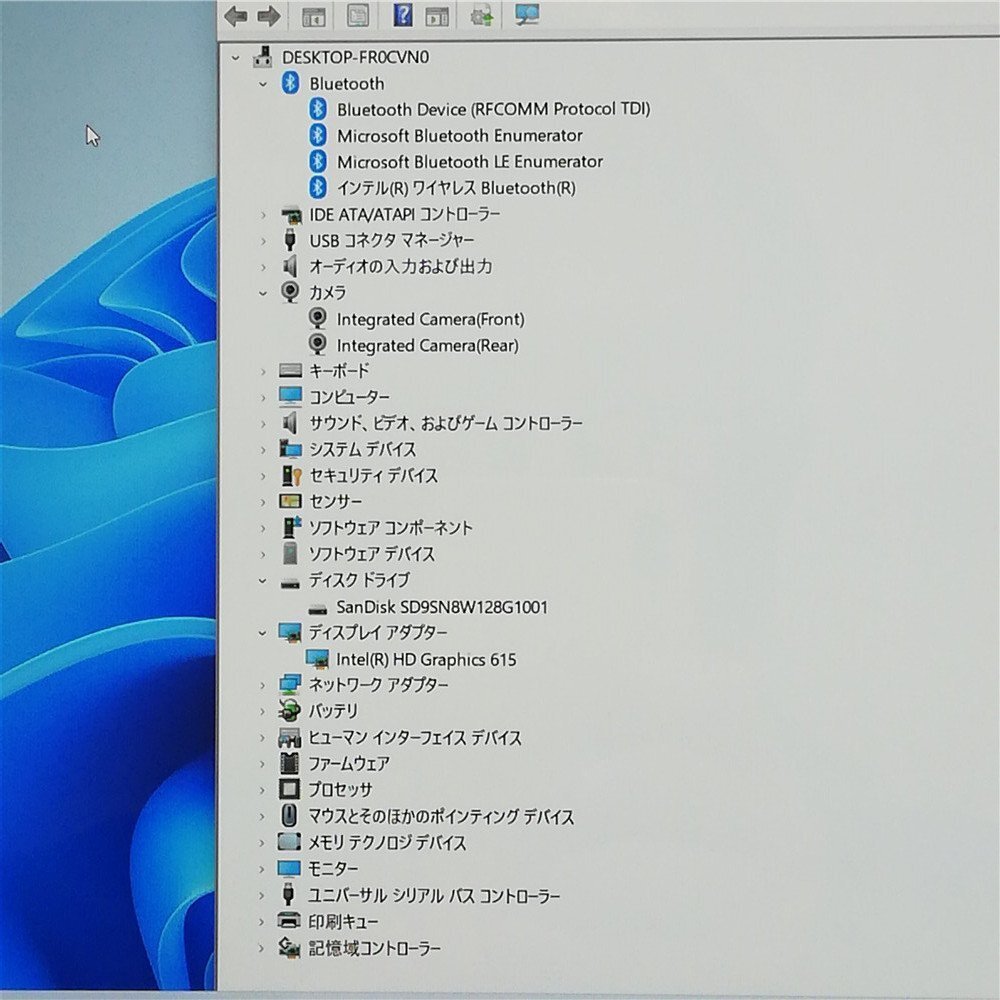Click the ディスプレイ アダプター category icon
1000x1000 pixels.
point(290,633)
